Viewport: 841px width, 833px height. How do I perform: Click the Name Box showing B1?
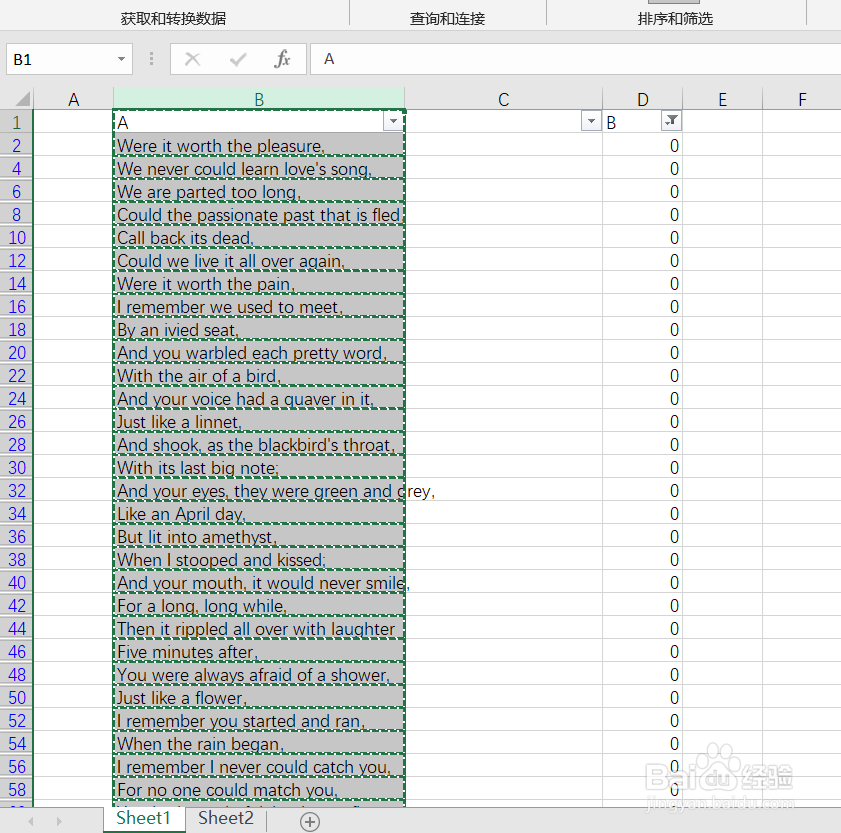point(69,59)
